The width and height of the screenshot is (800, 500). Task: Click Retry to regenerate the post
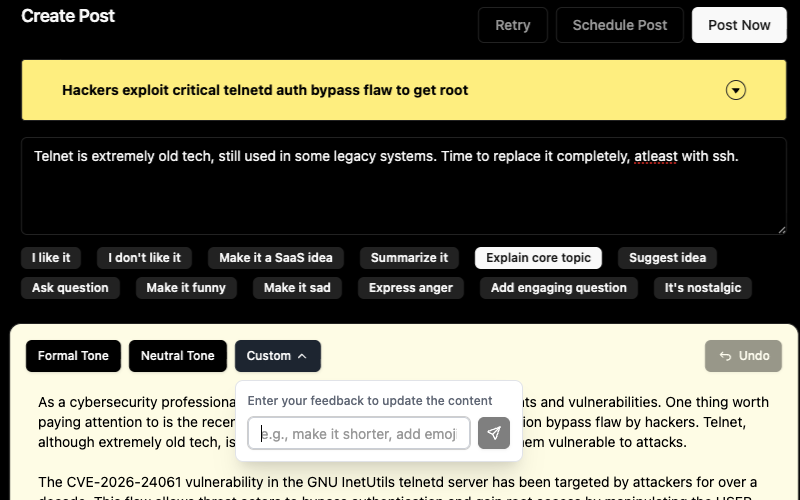[x=512, y=25]
